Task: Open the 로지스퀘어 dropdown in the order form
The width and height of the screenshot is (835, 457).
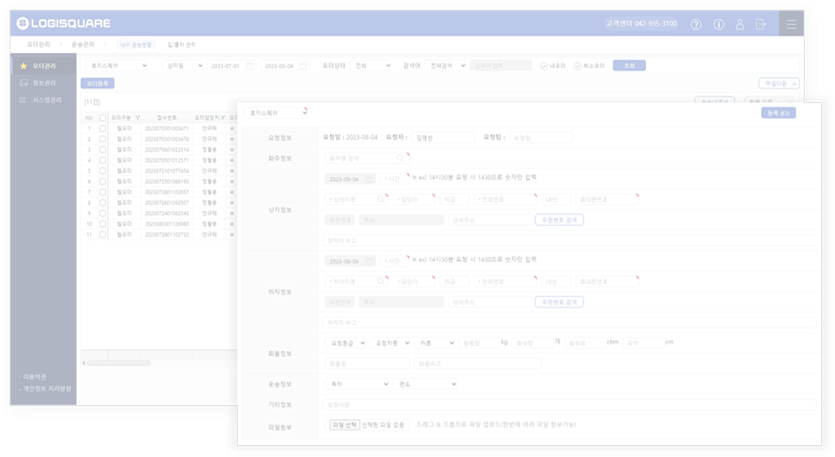Action: tap(276, 113)
